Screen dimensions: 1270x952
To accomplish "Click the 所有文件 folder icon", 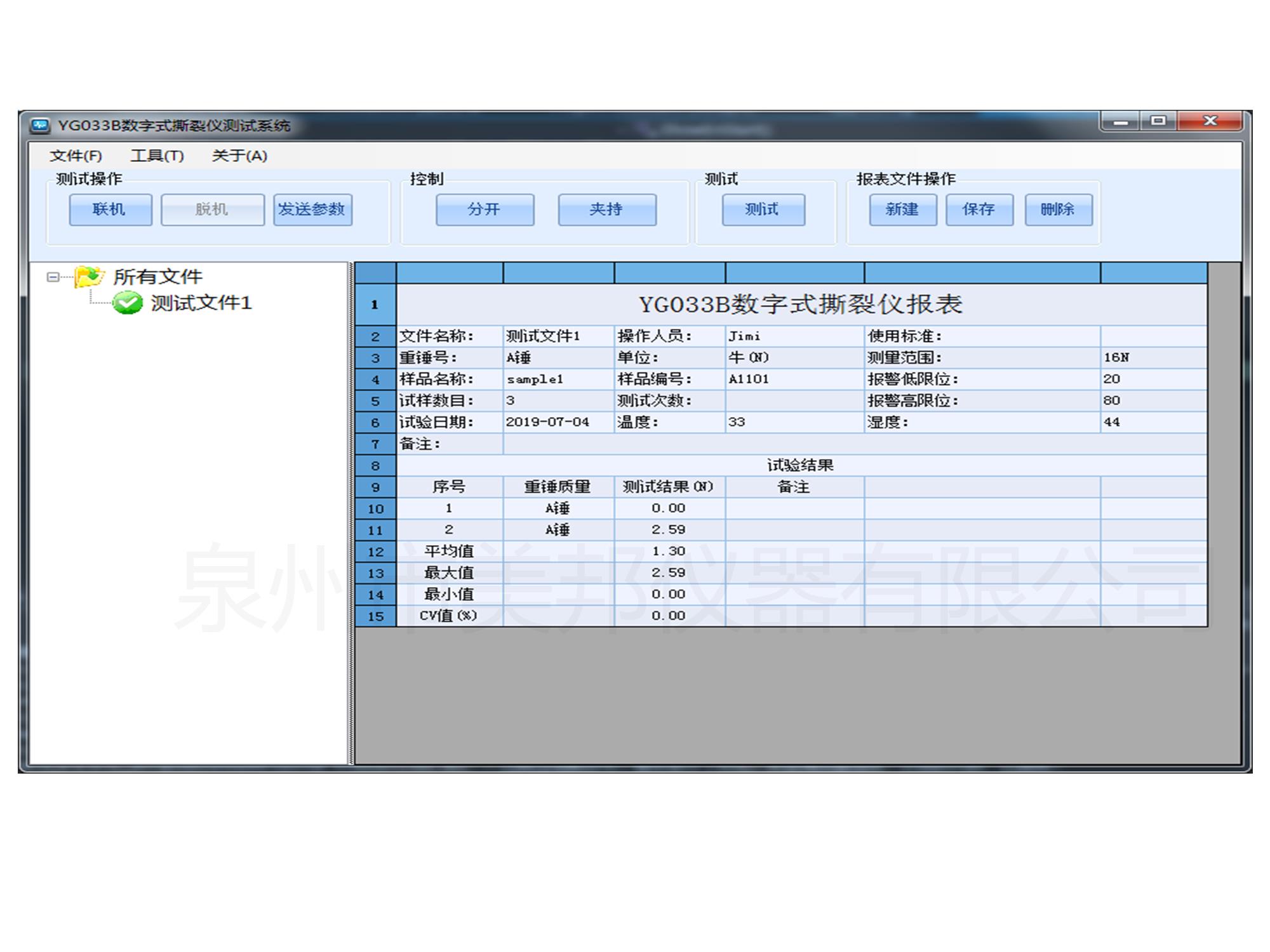I will [89, 277].
